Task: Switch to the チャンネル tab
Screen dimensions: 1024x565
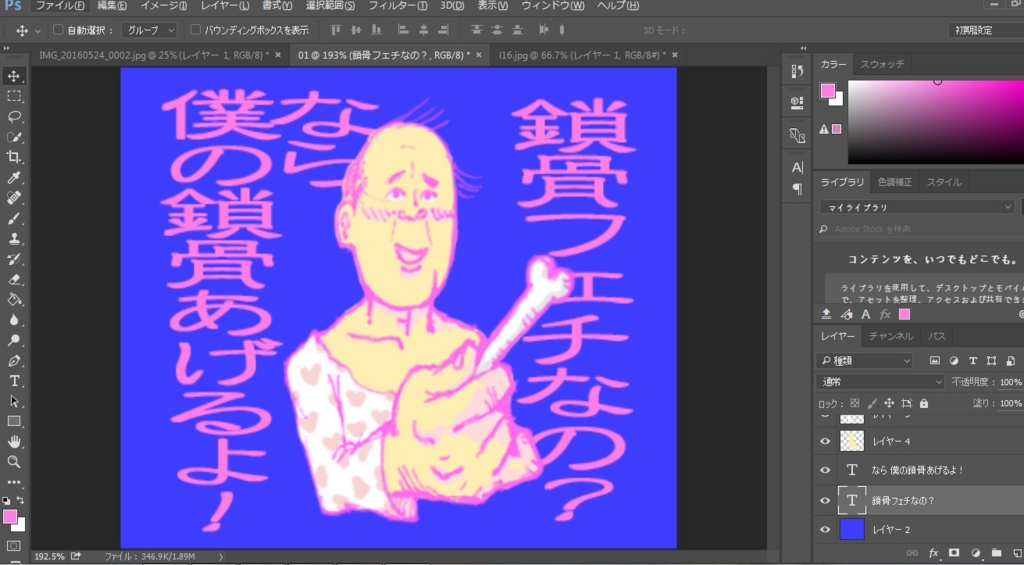Action: click(890, 336)
